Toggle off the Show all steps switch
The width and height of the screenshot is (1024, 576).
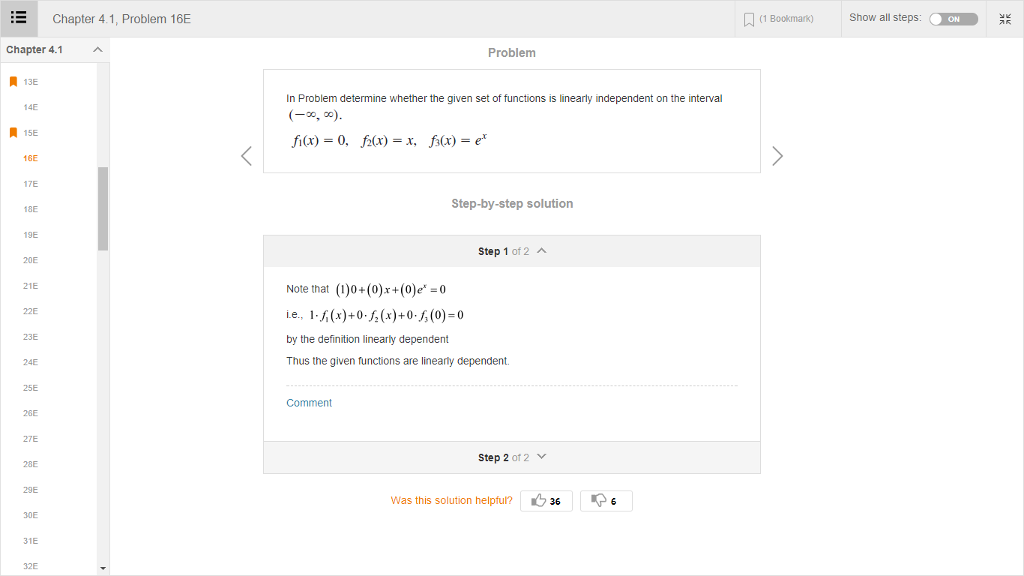[955, 18]
